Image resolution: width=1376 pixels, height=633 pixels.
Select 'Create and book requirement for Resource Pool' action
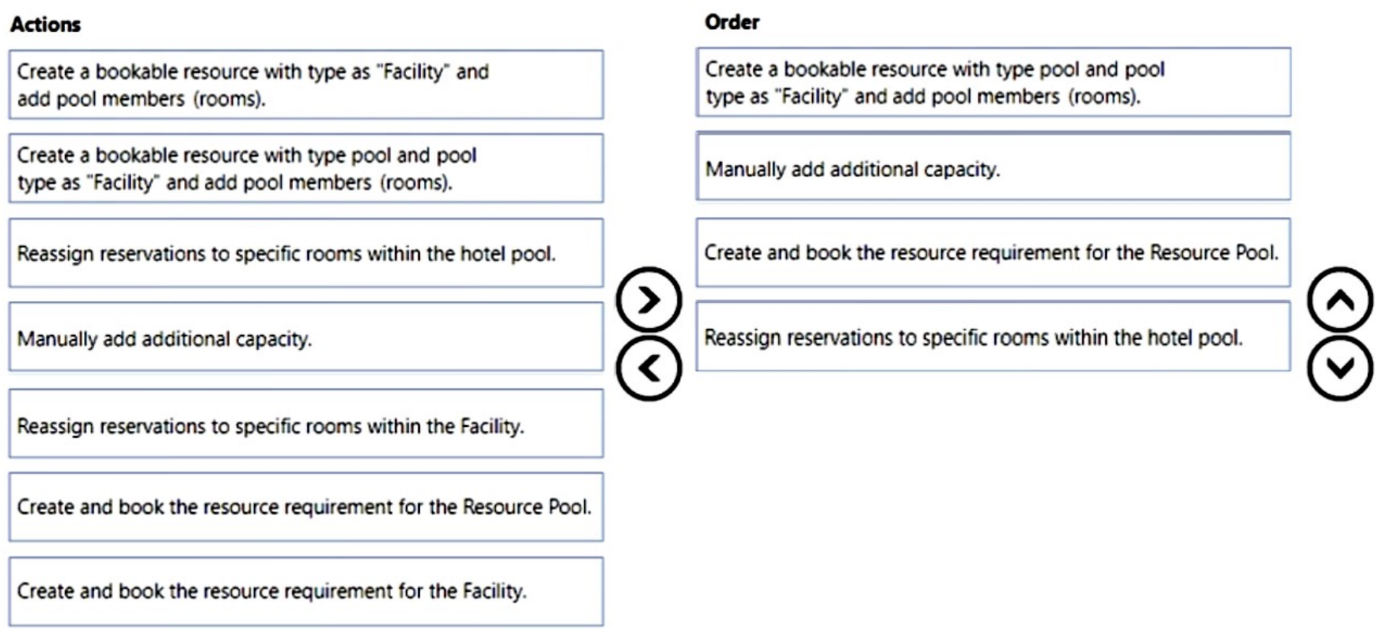306,507
